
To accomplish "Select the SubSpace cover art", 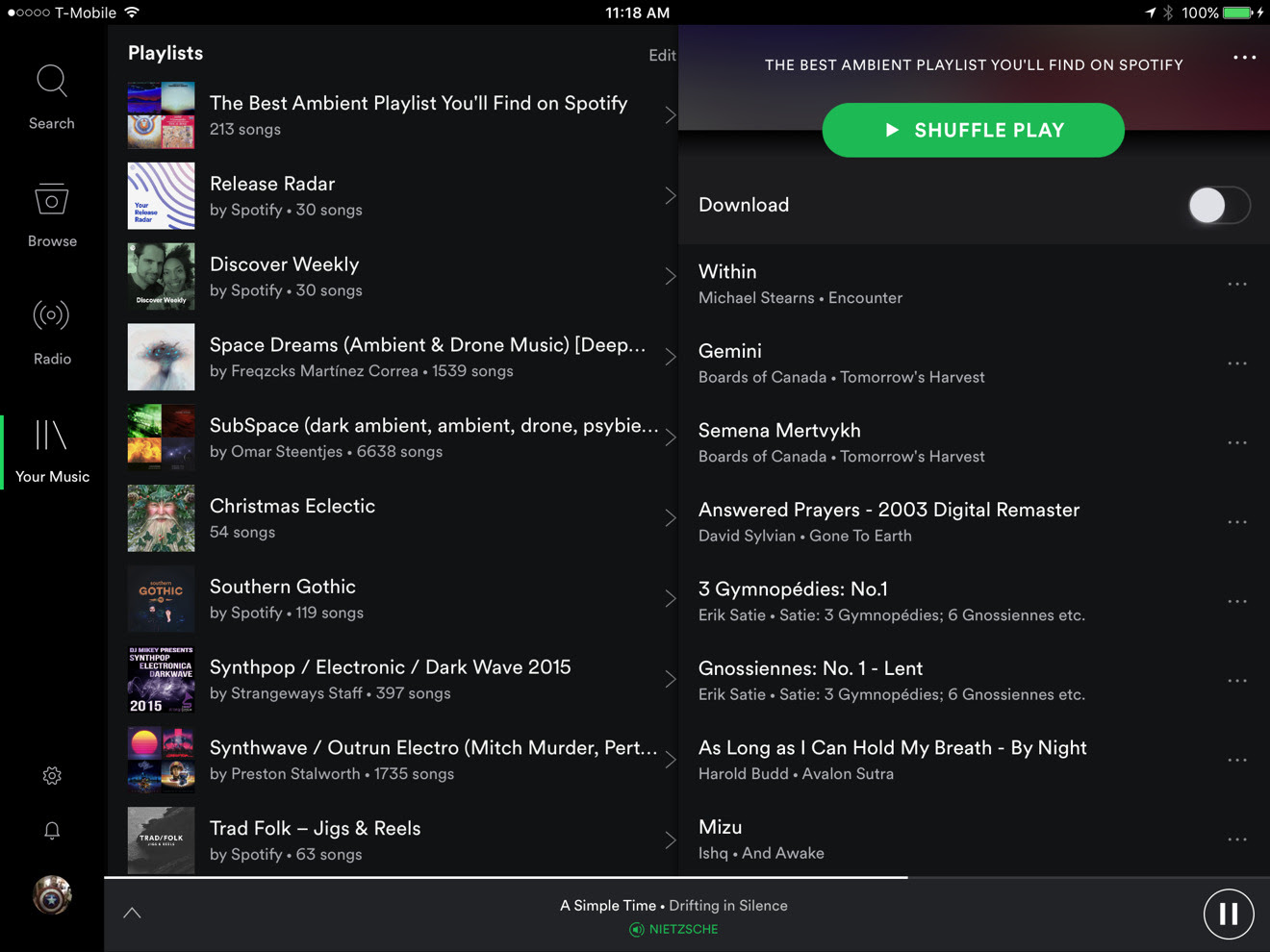I will (x=161, y=438).
